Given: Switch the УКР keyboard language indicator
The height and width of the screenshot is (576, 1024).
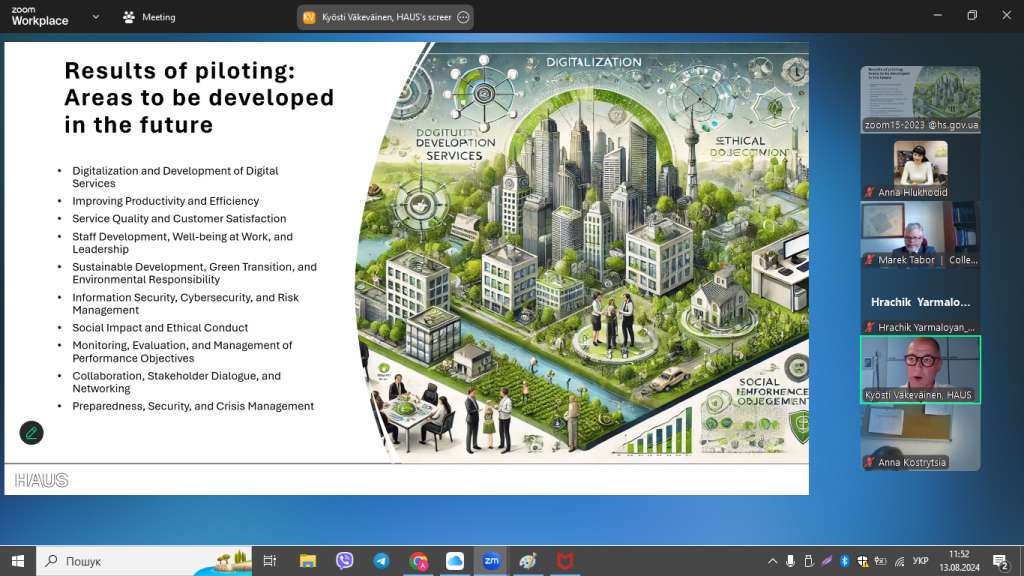Looking at the screenshot, I should tap(920, 561).
